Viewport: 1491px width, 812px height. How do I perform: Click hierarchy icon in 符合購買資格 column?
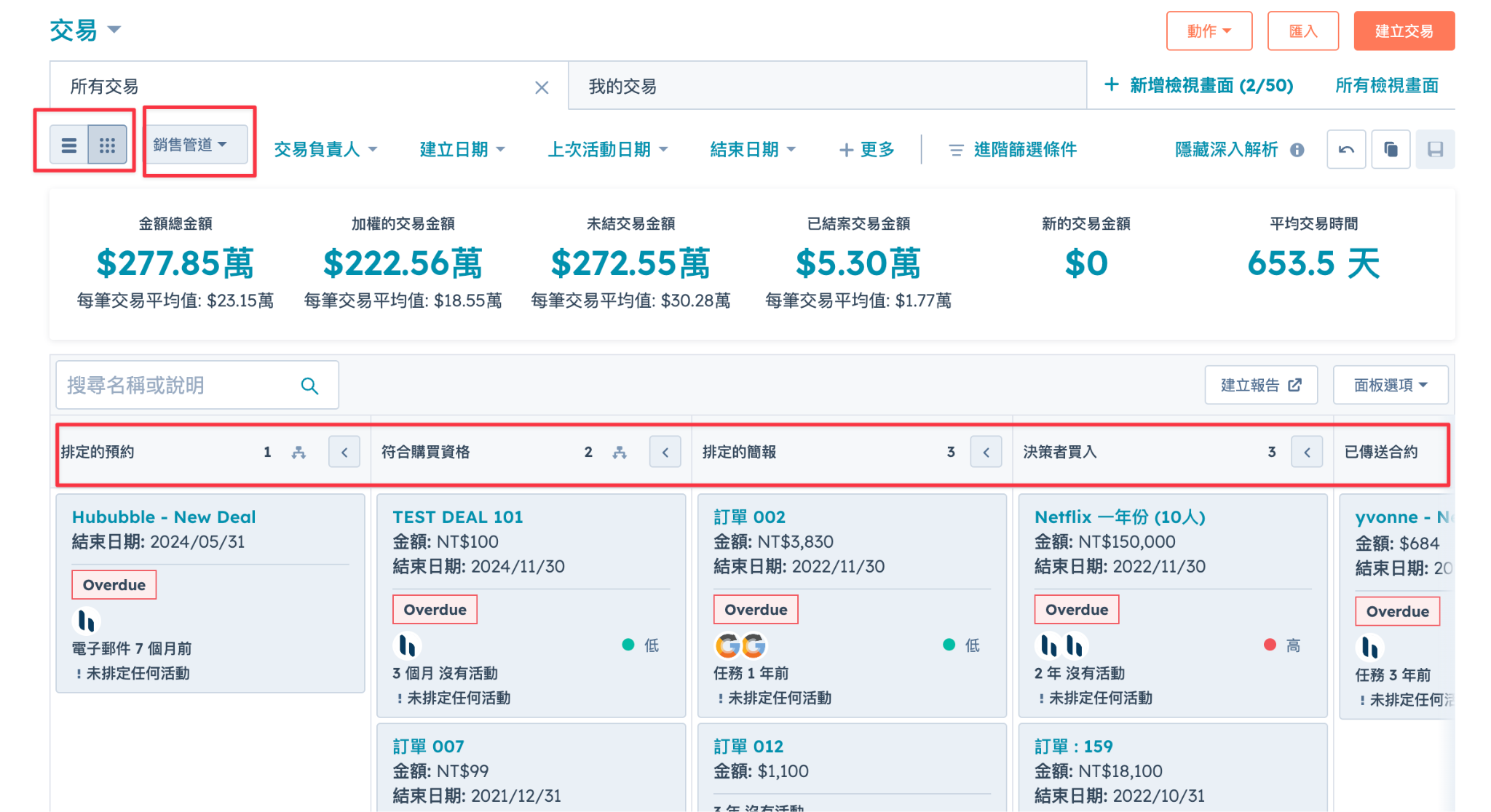pos(620,453)
